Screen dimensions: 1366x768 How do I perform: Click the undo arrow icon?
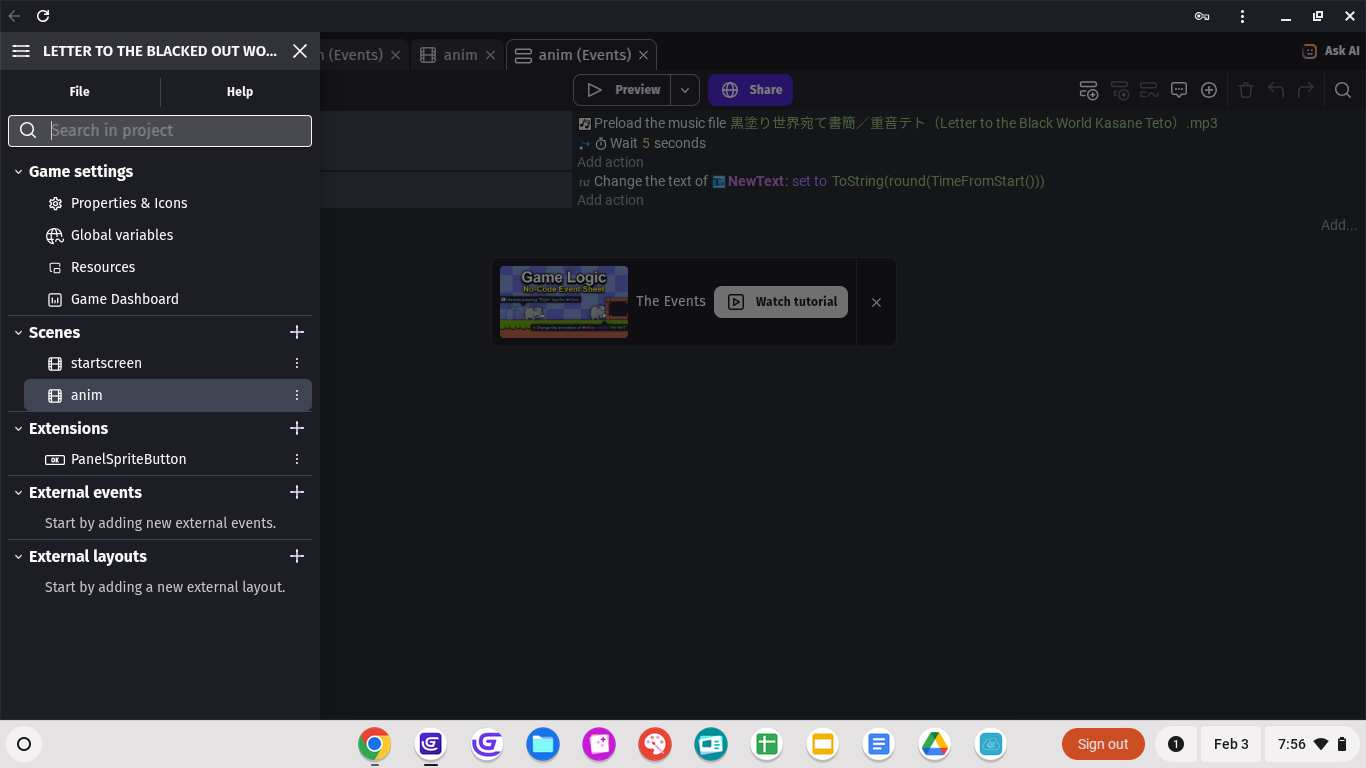pyautogui.click(x=1276, y=90)
